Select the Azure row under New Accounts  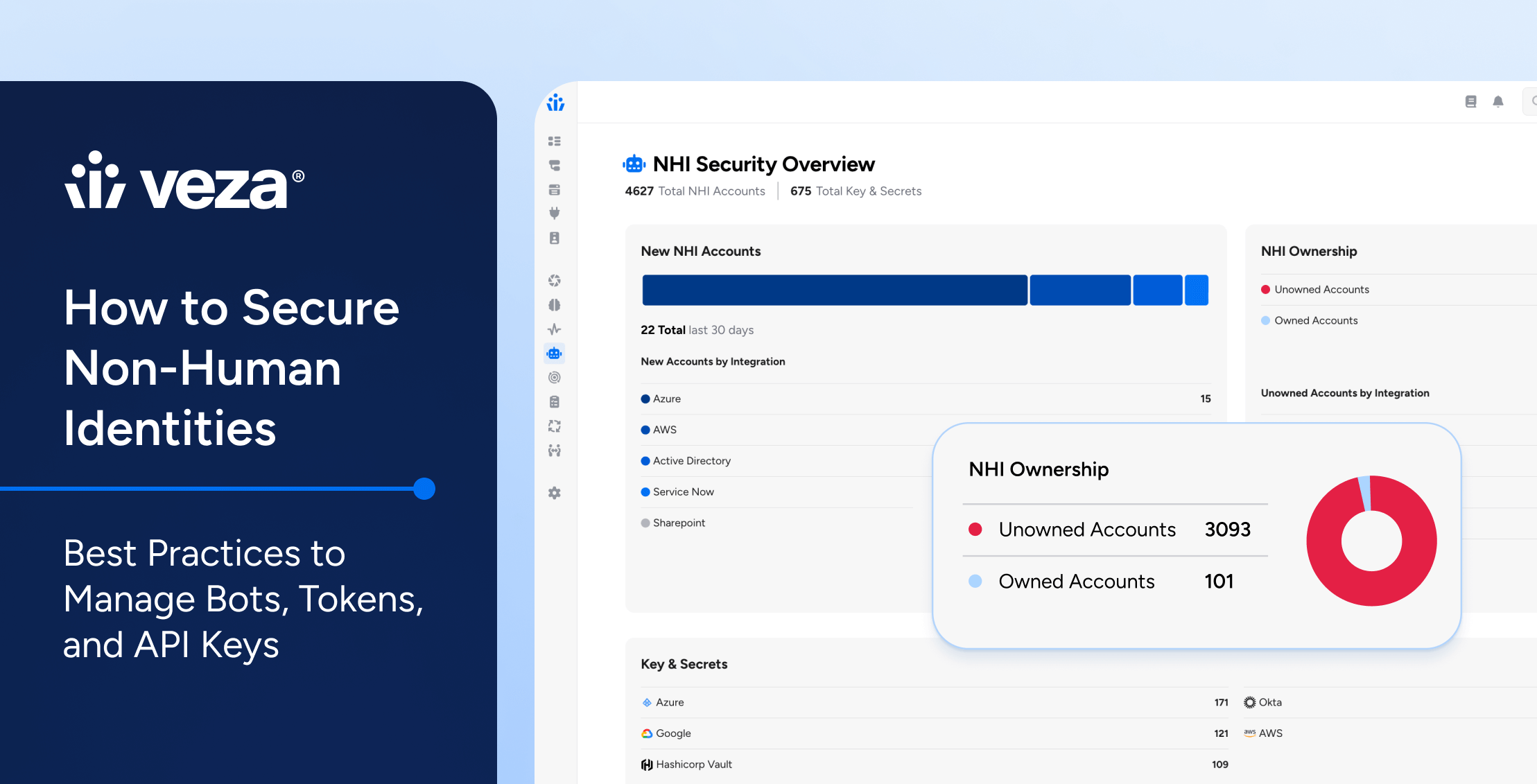(x=667, y=399)
